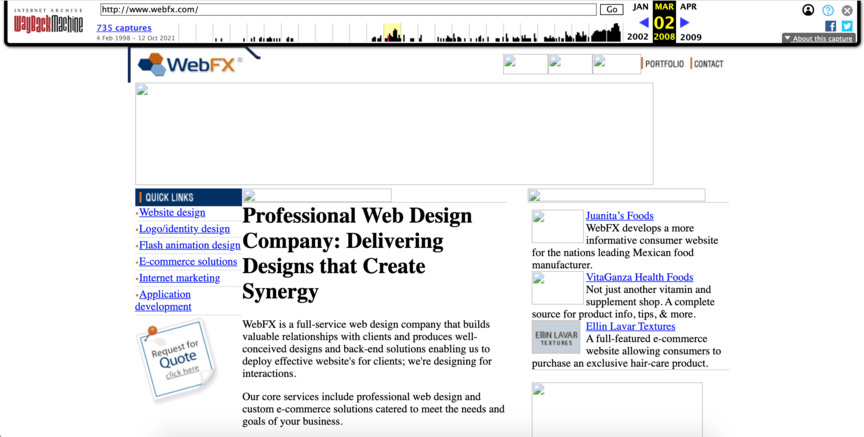Click the broken nav image nearest Portfolio
864x437 pixels.
click(617, 64)
